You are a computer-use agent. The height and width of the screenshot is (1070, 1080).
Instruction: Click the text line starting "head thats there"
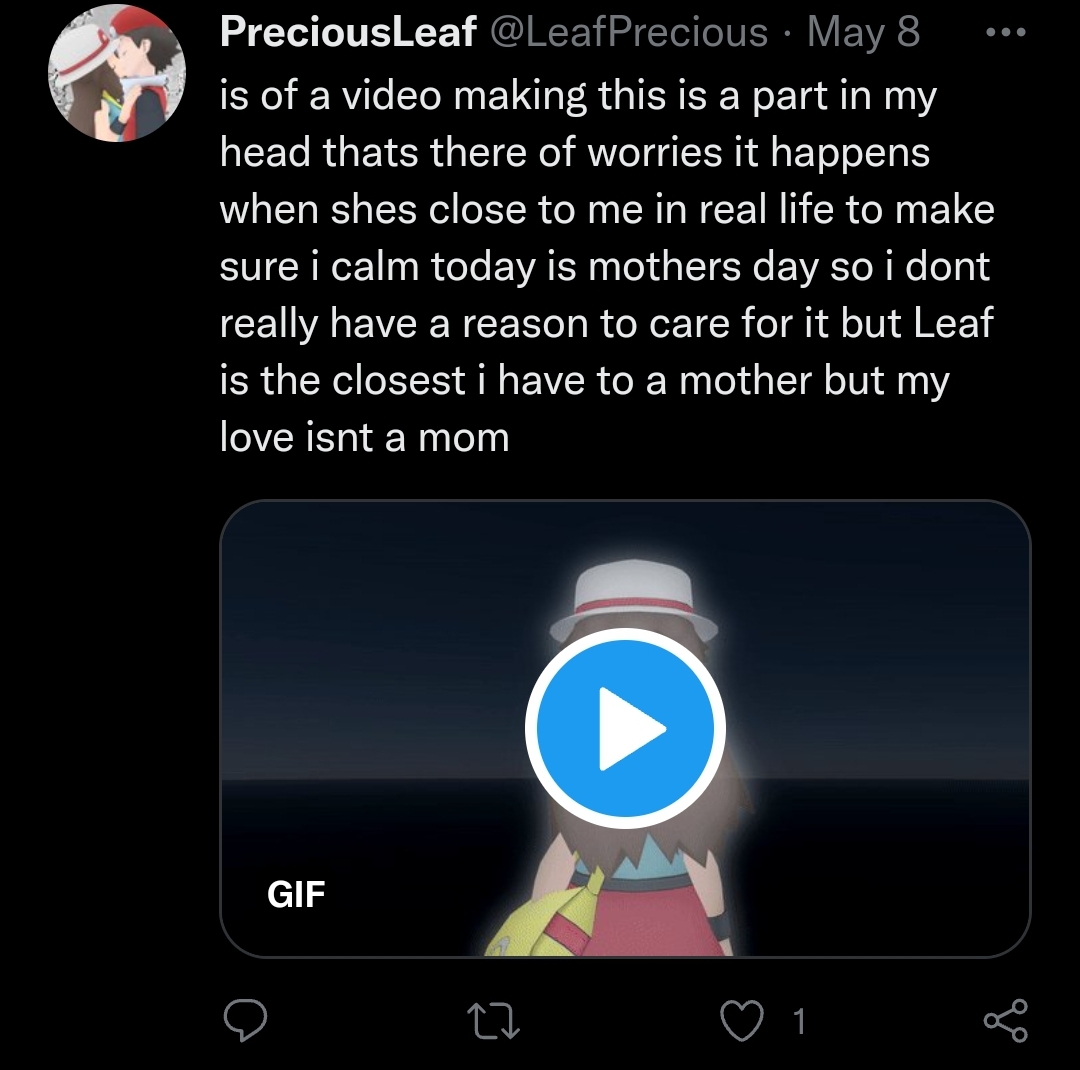(574, 153)
